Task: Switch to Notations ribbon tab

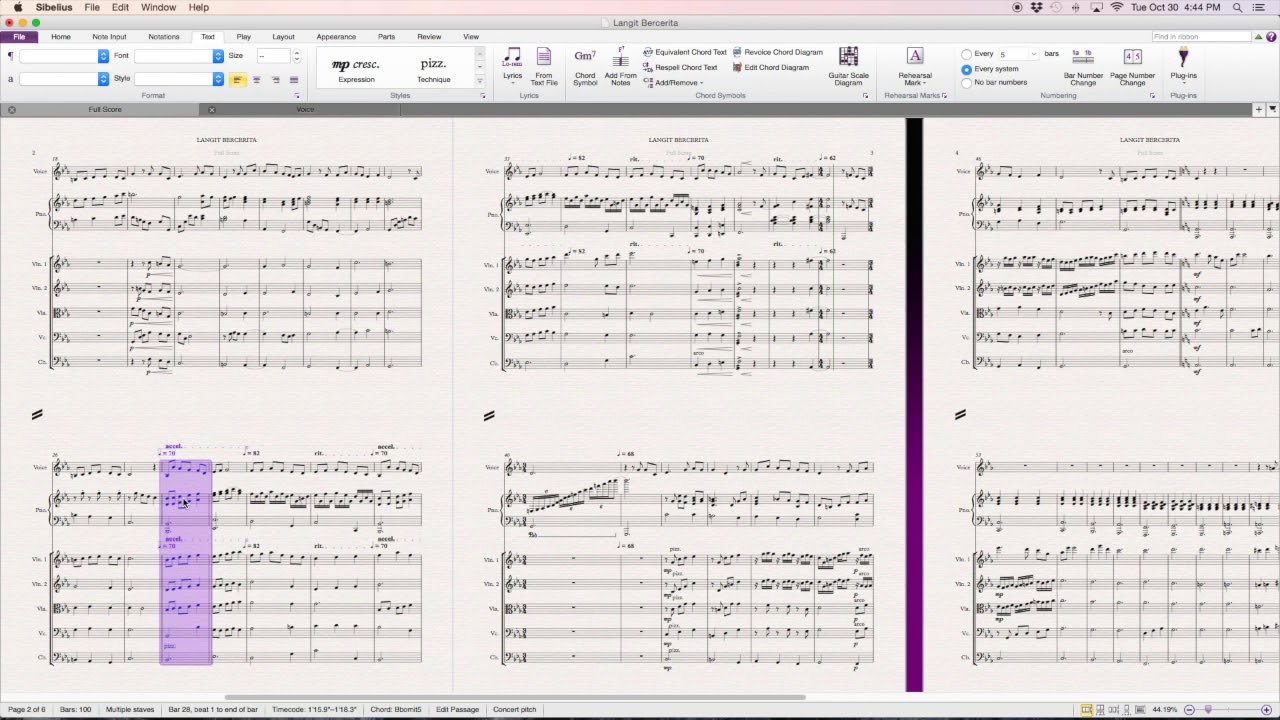Action: click(164, 37)
